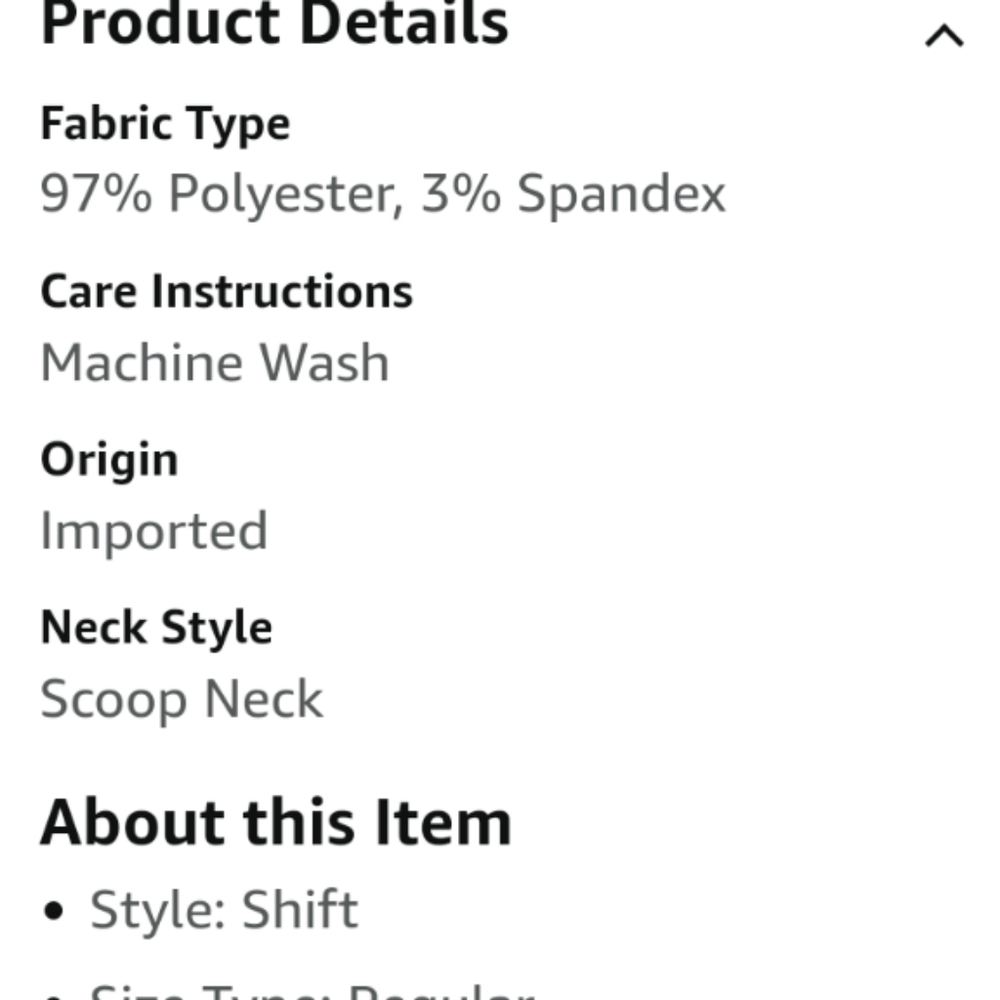1000x1000 pixels.
Task: Click the partially visible Size Type line
Action: coord(310,990)
